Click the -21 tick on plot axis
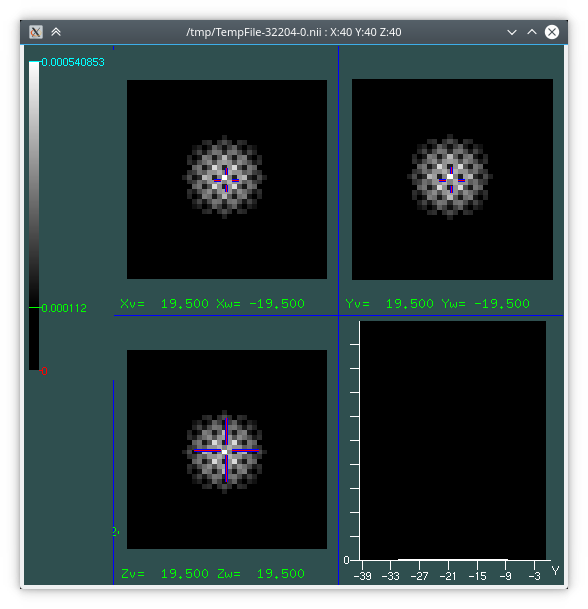This screenshot has height=609, width=588. pos(448,576)
